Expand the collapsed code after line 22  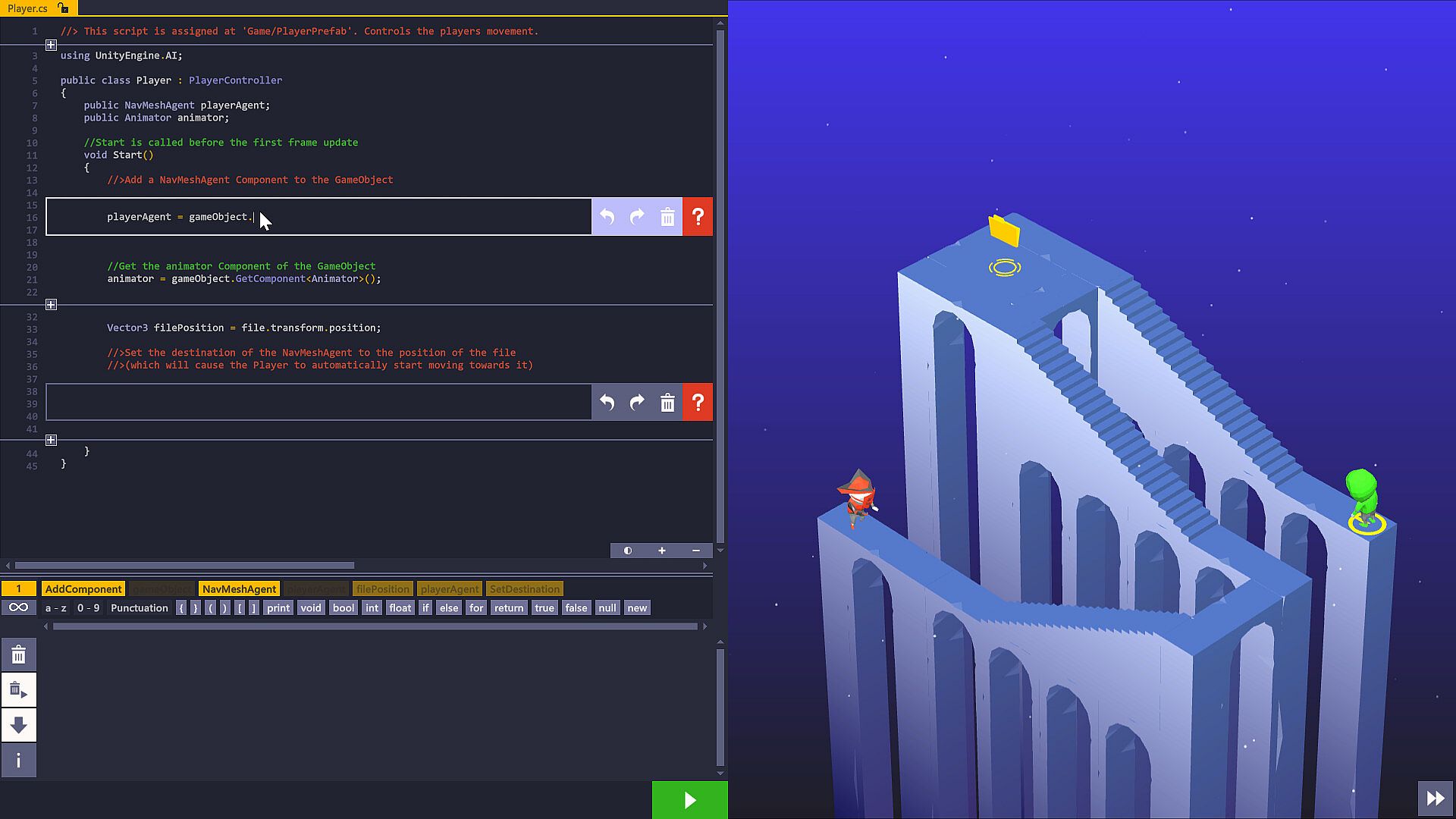pos(51,305)
